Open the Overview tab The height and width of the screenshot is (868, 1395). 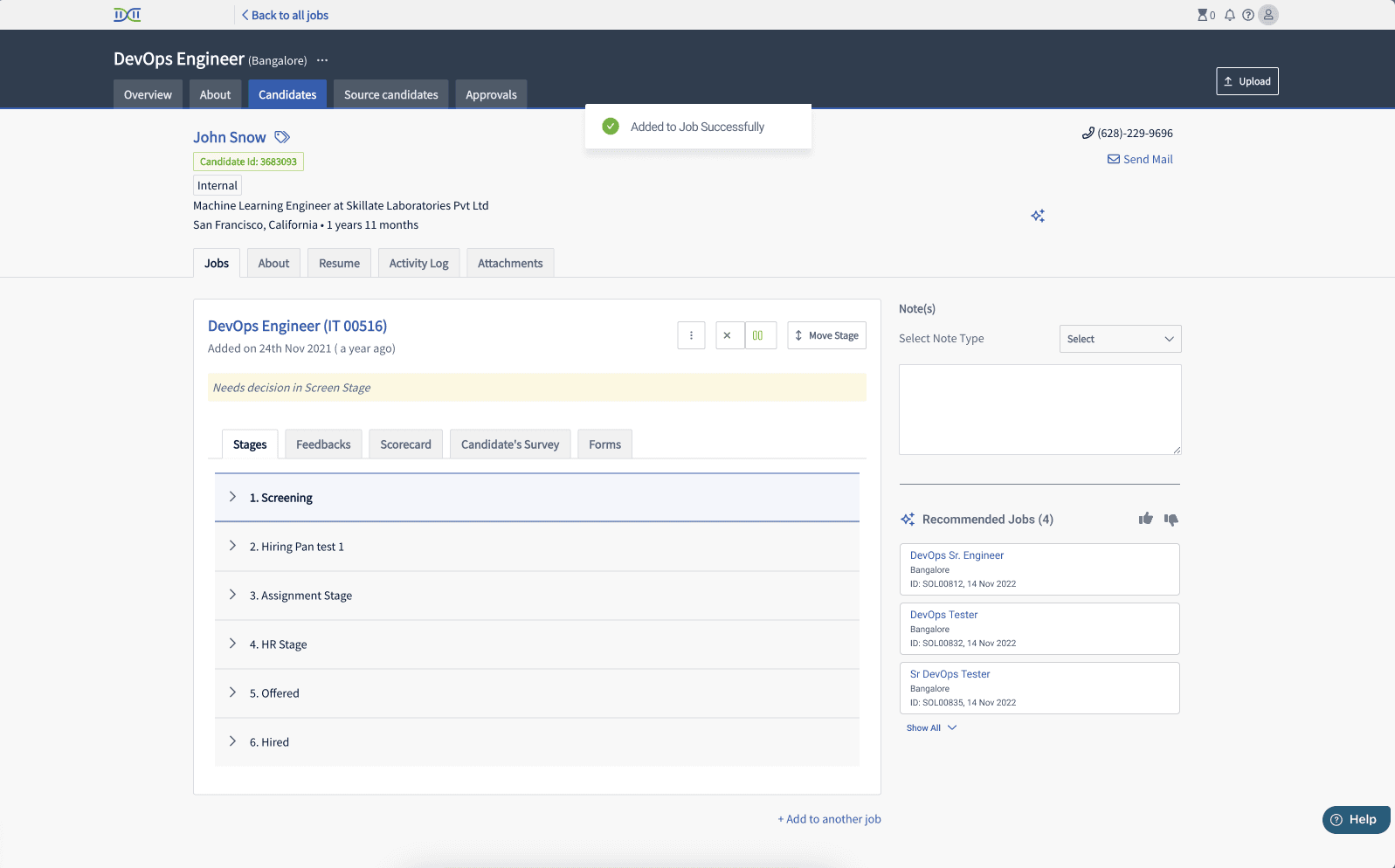(148, 94)
